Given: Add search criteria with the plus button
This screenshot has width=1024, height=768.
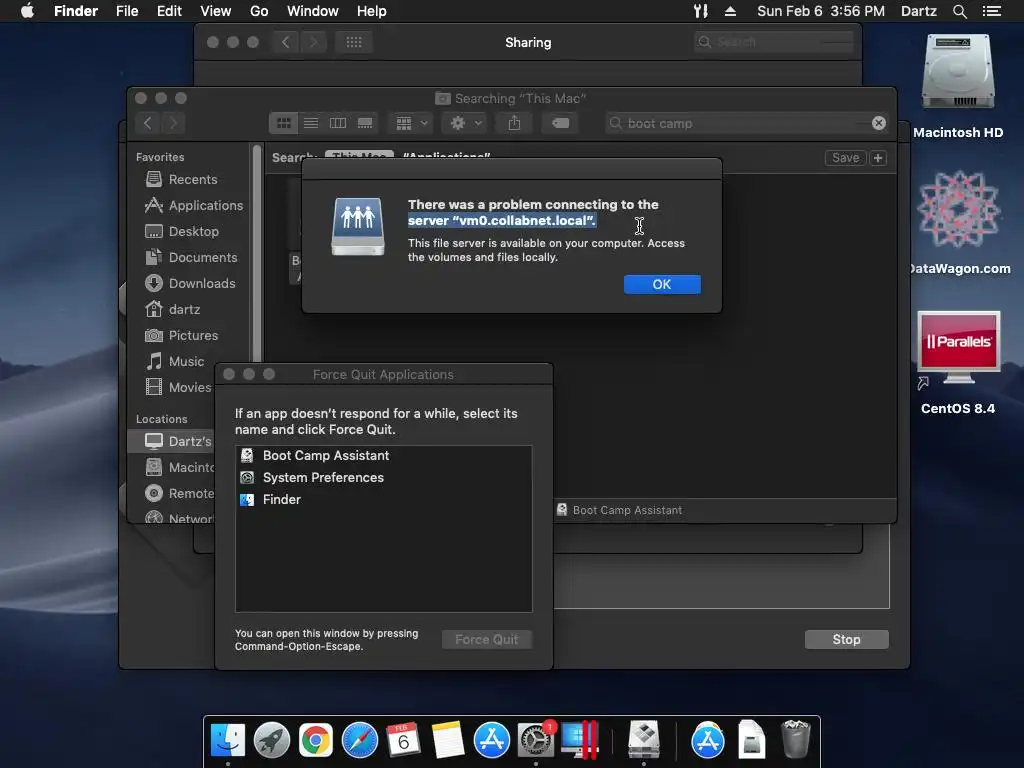Looking at the screenshot, I should click(878, 158).
